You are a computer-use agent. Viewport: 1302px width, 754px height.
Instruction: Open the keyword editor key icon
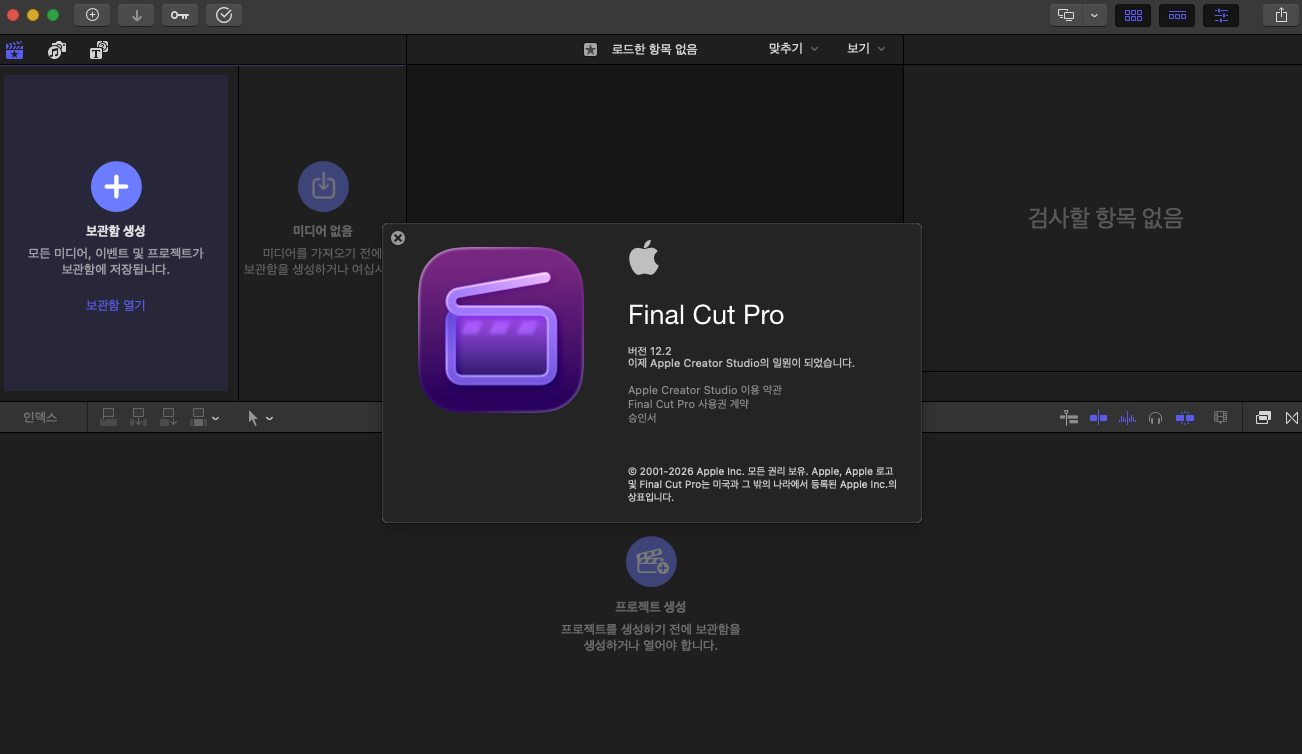tap(180, 15)
